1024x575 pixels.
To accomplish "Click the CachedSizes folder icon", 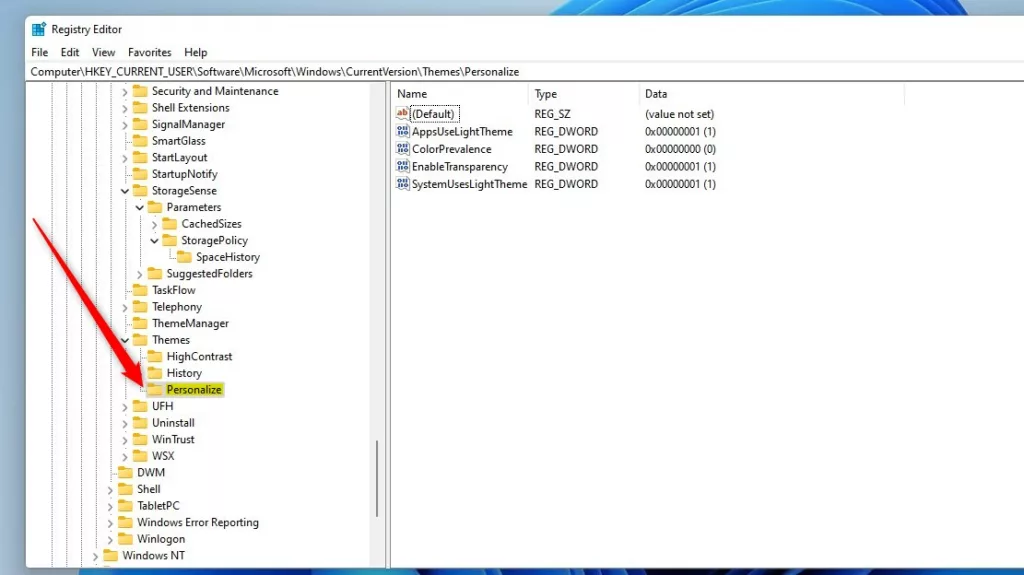I will coord(170,223).
